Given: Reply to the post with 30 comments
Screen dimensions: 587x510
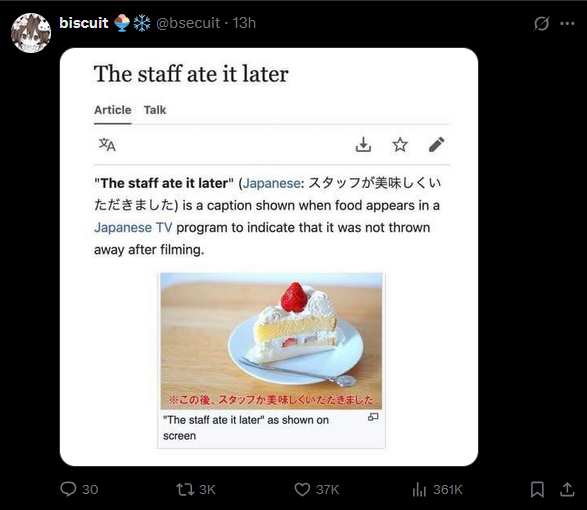Looking at the screenshot, I should [79, 489].
